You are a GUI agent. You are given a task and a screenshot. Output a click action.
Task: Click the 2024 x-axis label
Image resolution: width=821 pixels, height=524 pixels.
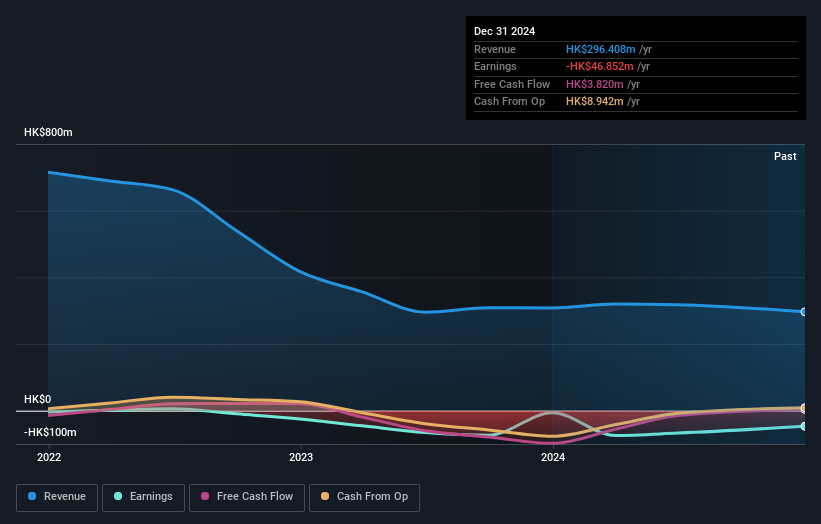[x=553, y=458]
